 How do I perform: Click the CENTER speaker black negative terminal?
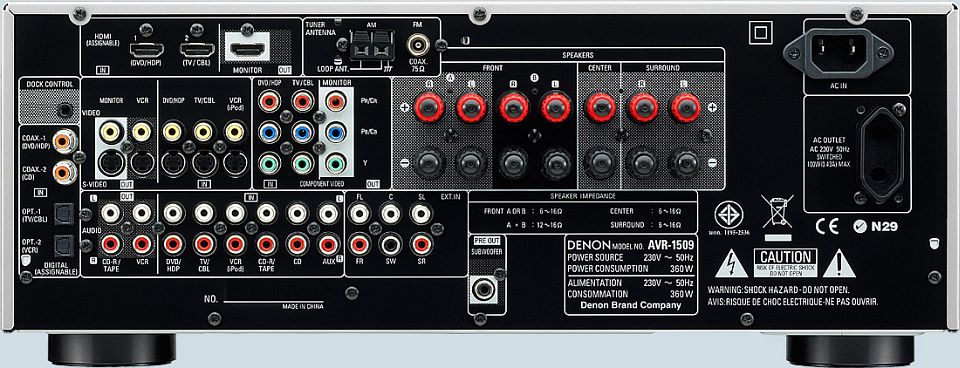pyautogui.click(x=600, y=163)
